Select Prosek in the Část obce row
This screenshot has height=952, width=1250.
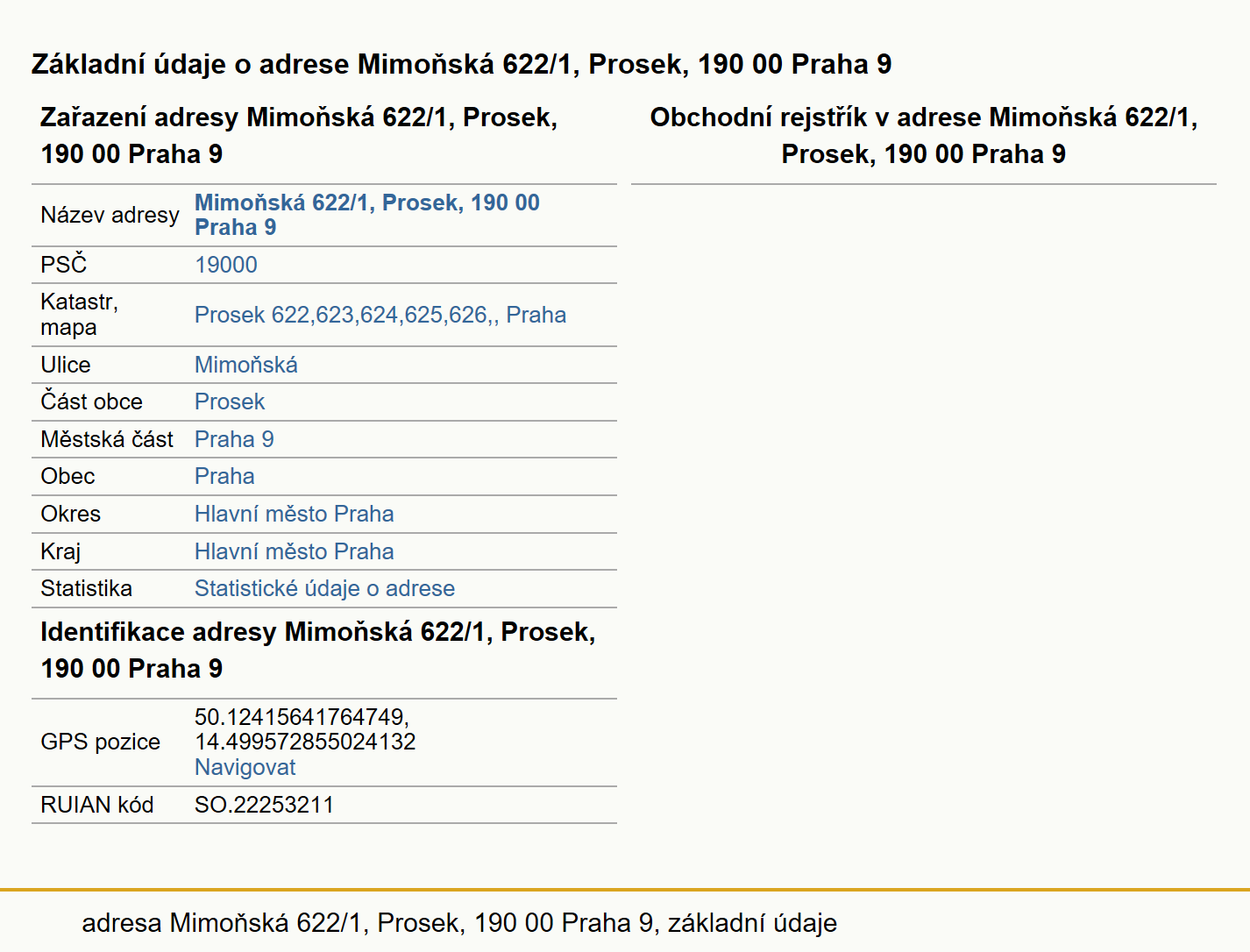(230, 401)
